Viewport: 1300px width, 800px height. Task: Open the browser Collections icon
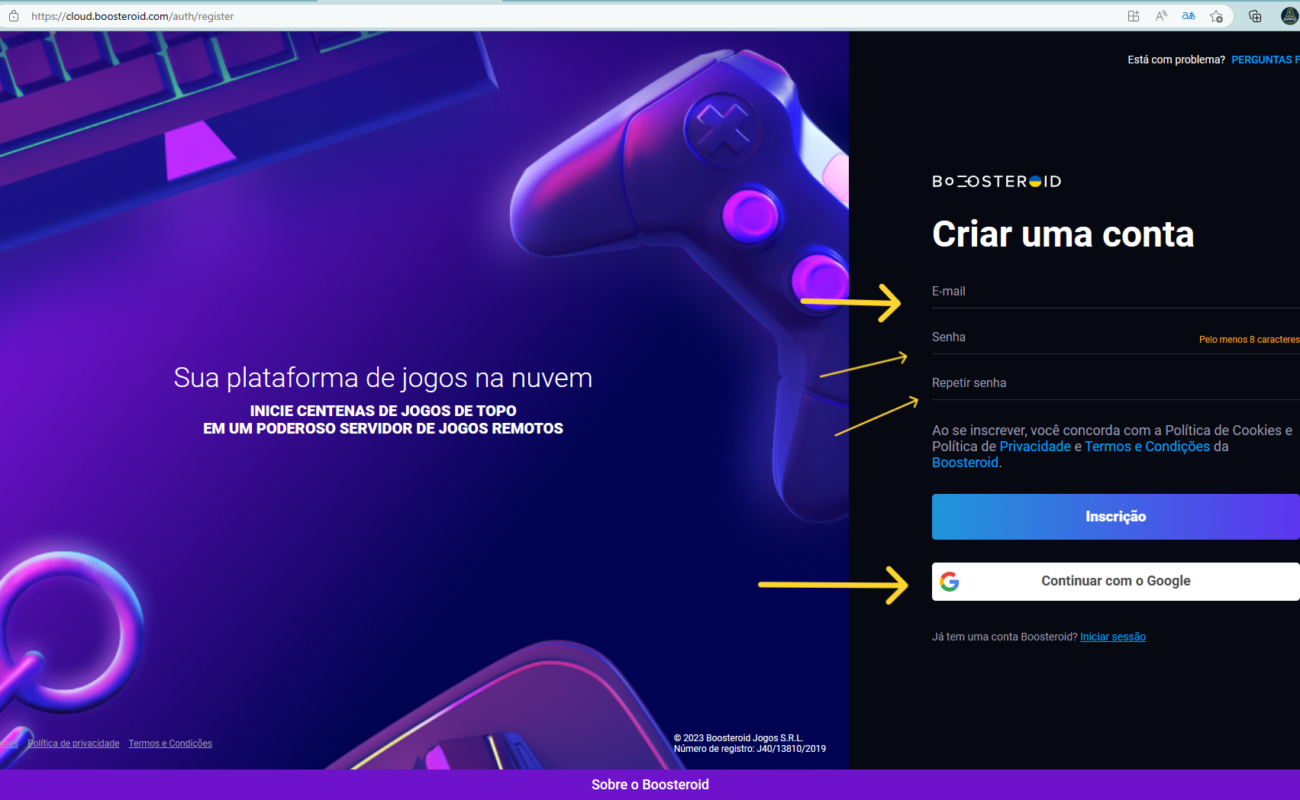[1255, 16]
